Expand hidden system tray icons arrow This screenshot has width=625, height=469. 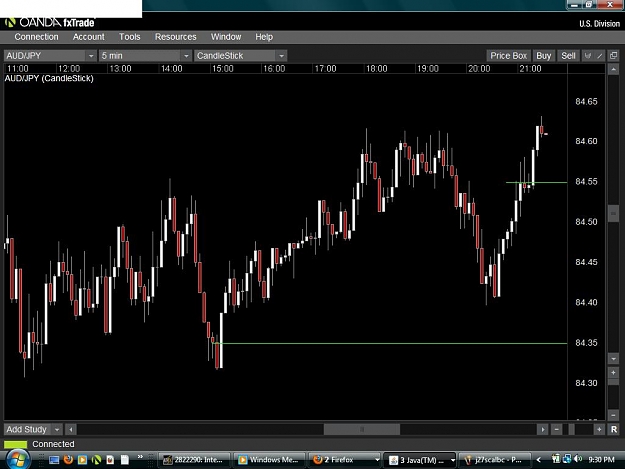pos(539,460)
